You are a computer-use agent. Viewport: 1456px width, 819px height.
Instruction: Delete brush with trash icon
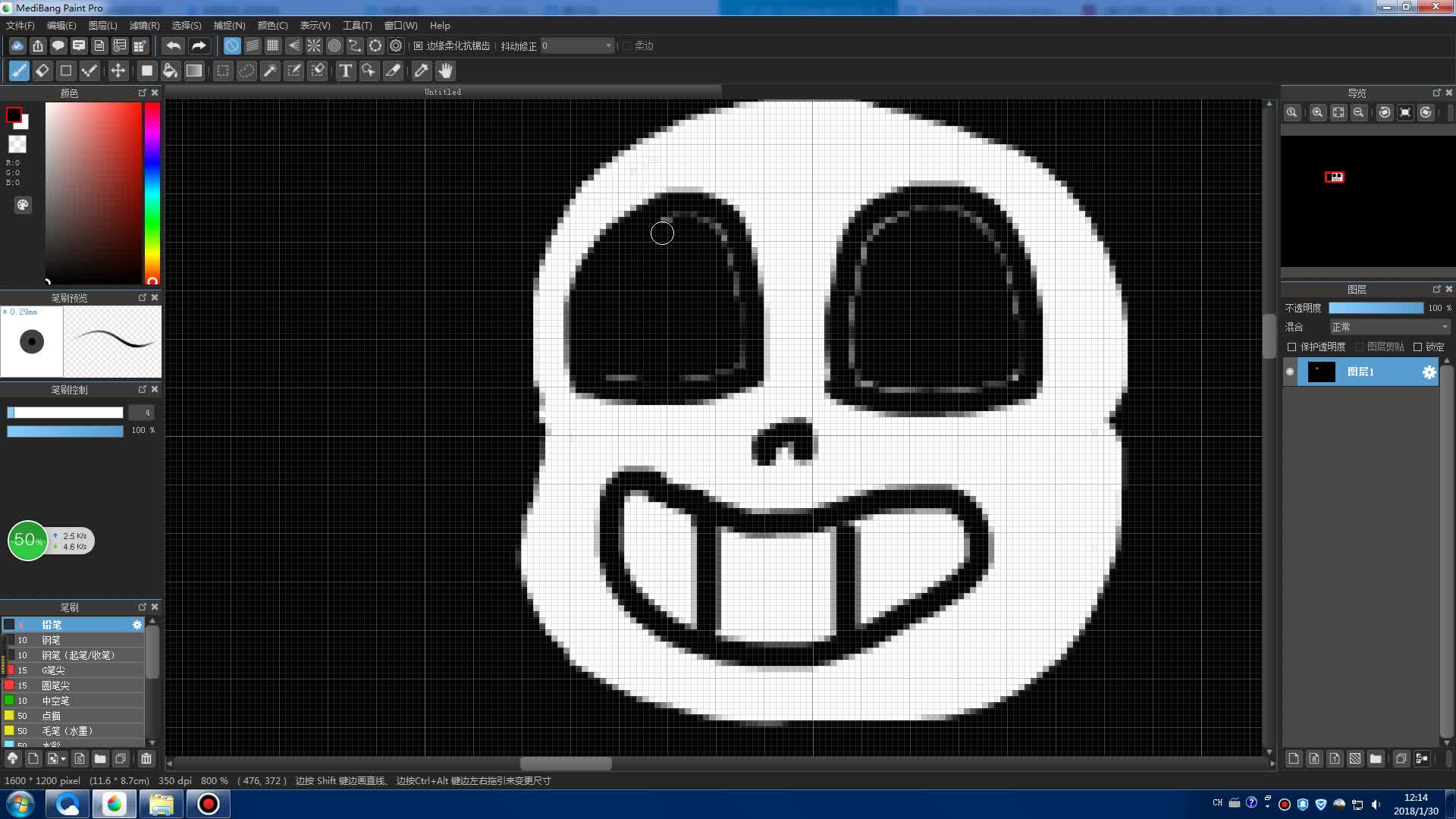click(146, 758)
